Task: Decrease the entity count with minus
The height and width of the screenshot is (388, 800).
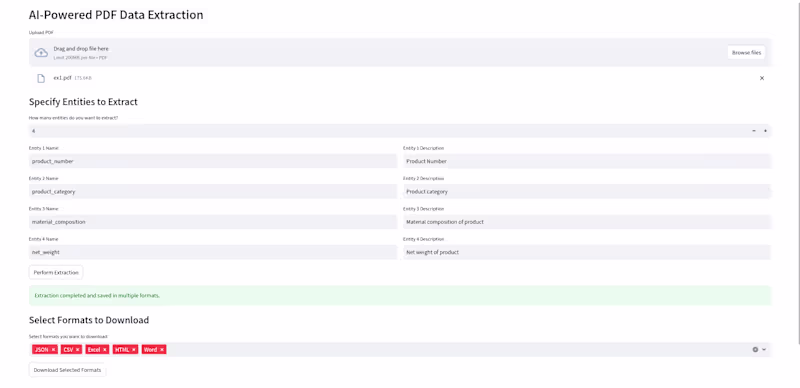Action: (754, 131)
